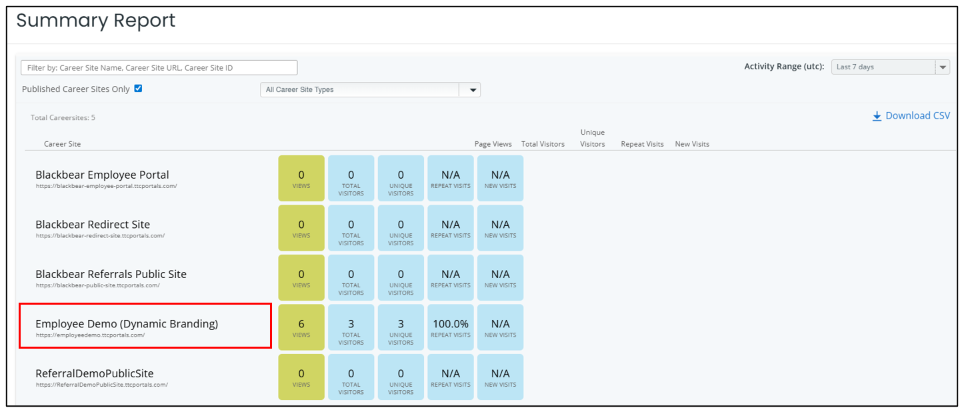Click Blackbear Employee Portal views tile

pyautogui.click(x=301, y=179)
